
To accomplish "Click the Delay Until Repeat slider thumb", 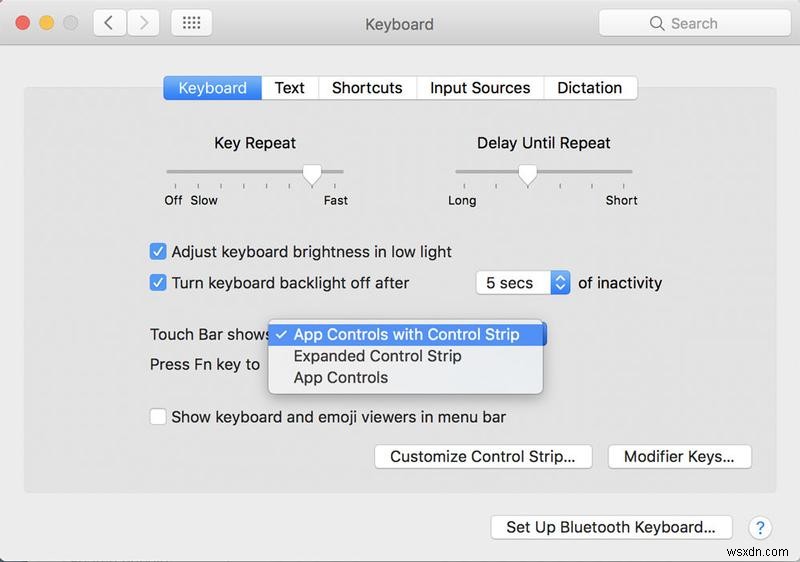I will pos(528,174).
